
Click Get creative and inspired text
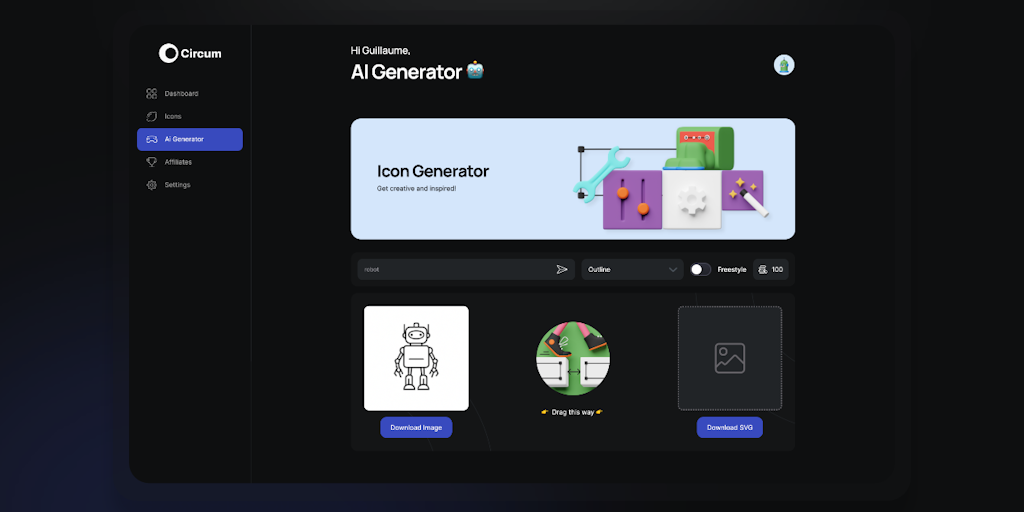click(417, 189)
